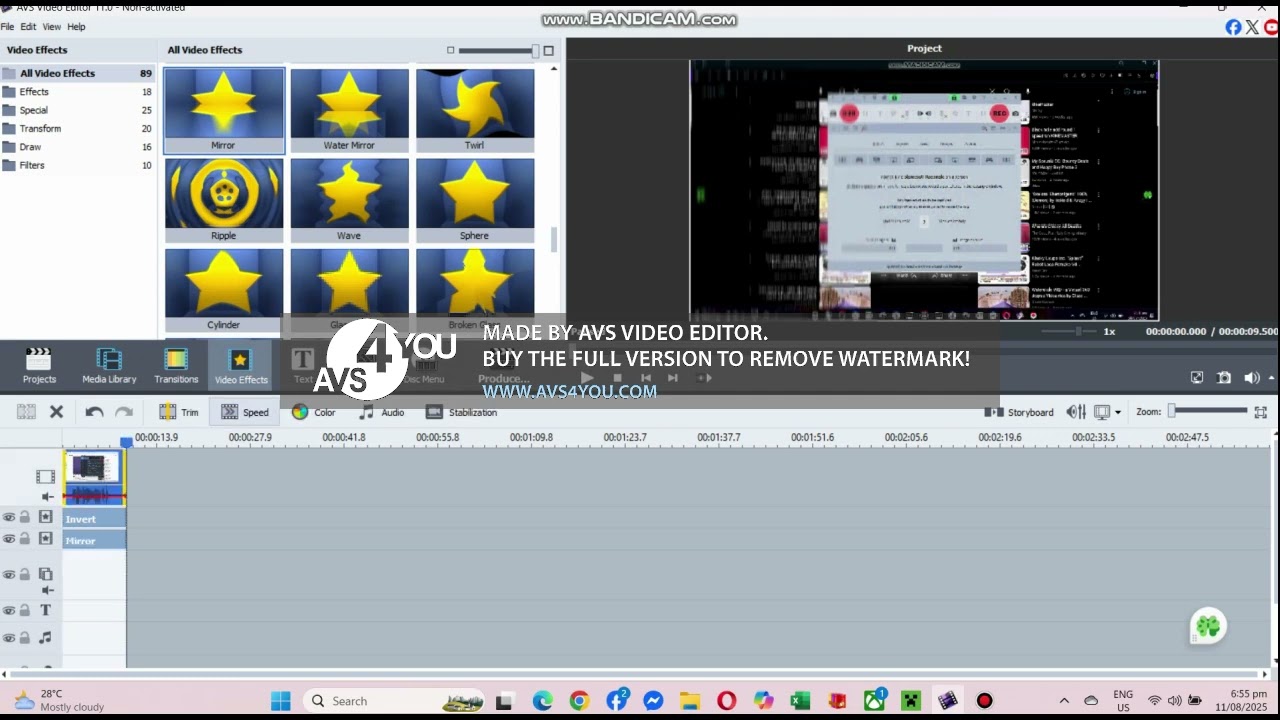Select the Invert effect block on timeline
1280x720 pixels.
(94, 519)
